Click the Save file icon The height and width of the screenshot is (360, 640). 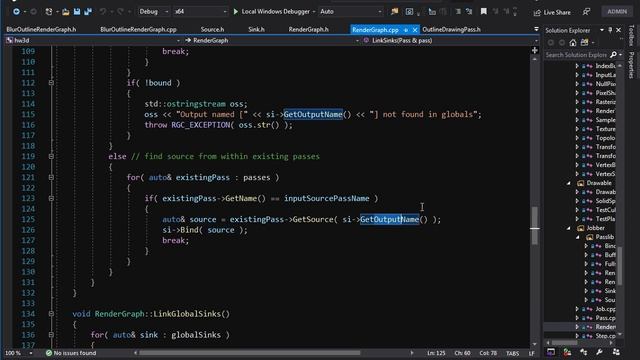(77, 12)
